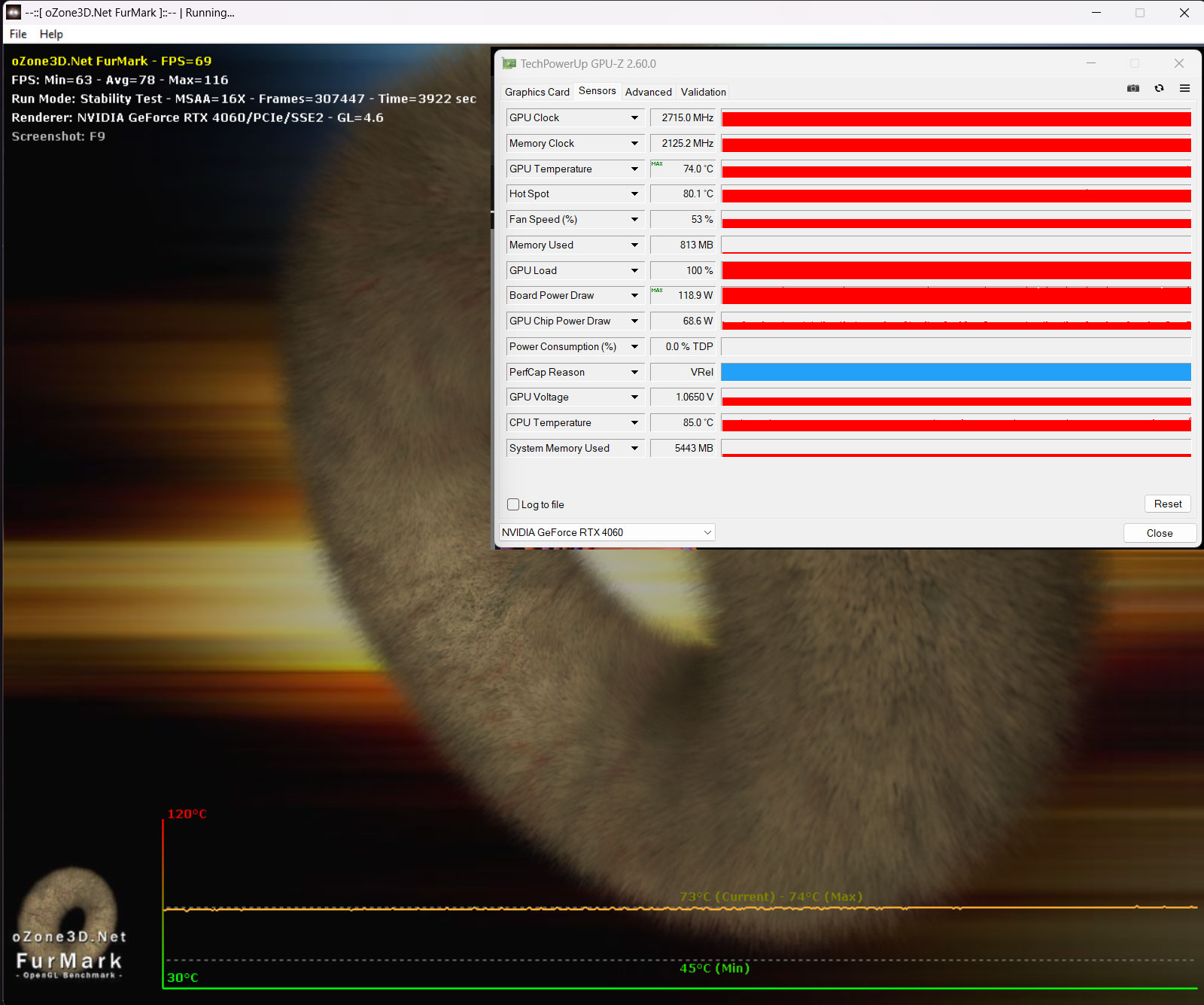
Task: Switch to the Graphics Card tab
Action: point(537,92)
